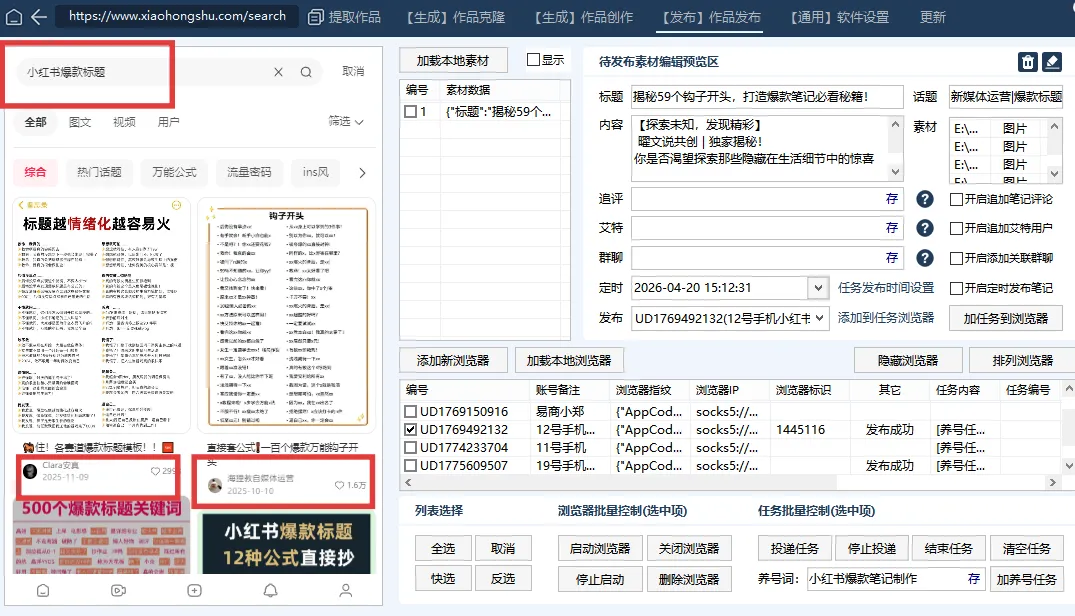
Task: Open the trash icon in the preview area
Action: click(1028, 62)
